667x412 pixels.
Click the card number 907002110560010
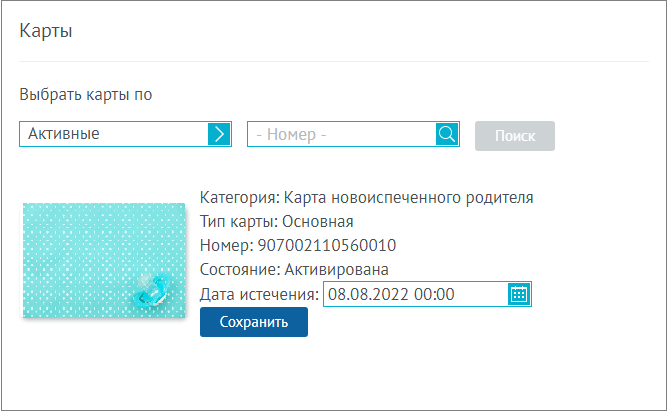[x=327, y=245]
